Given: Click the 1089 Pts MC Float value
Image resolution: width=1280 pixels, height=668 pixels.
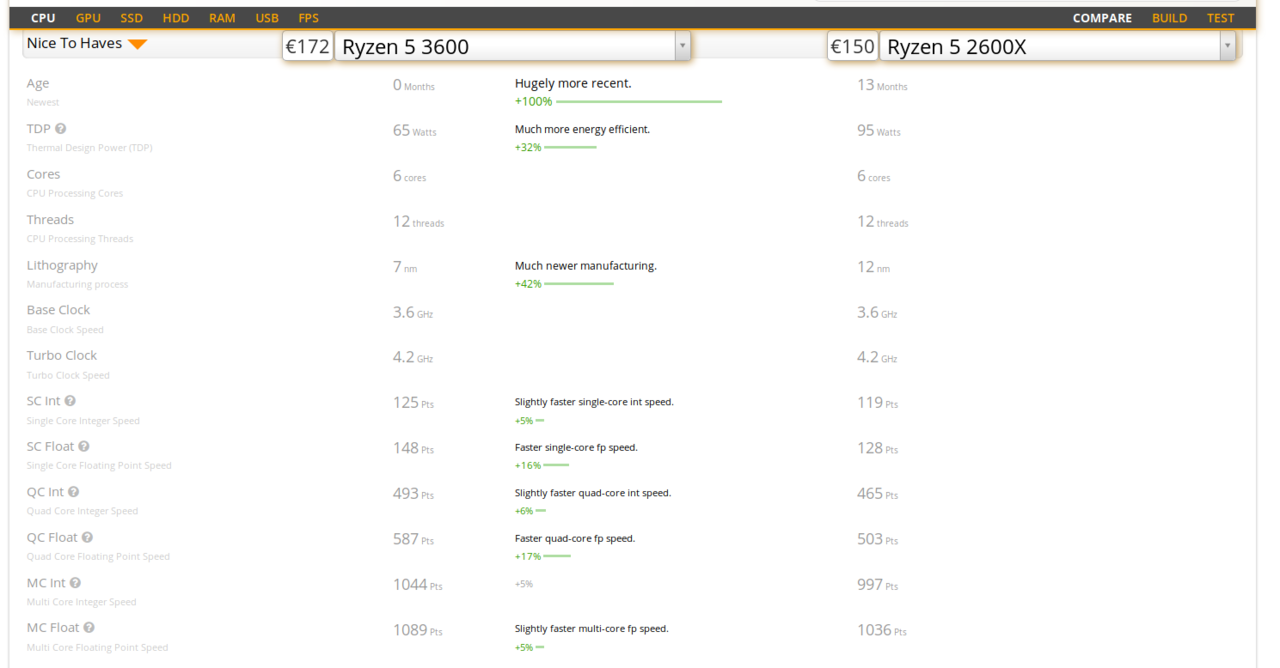Looking at the screenshot, I should pos(418,630).
